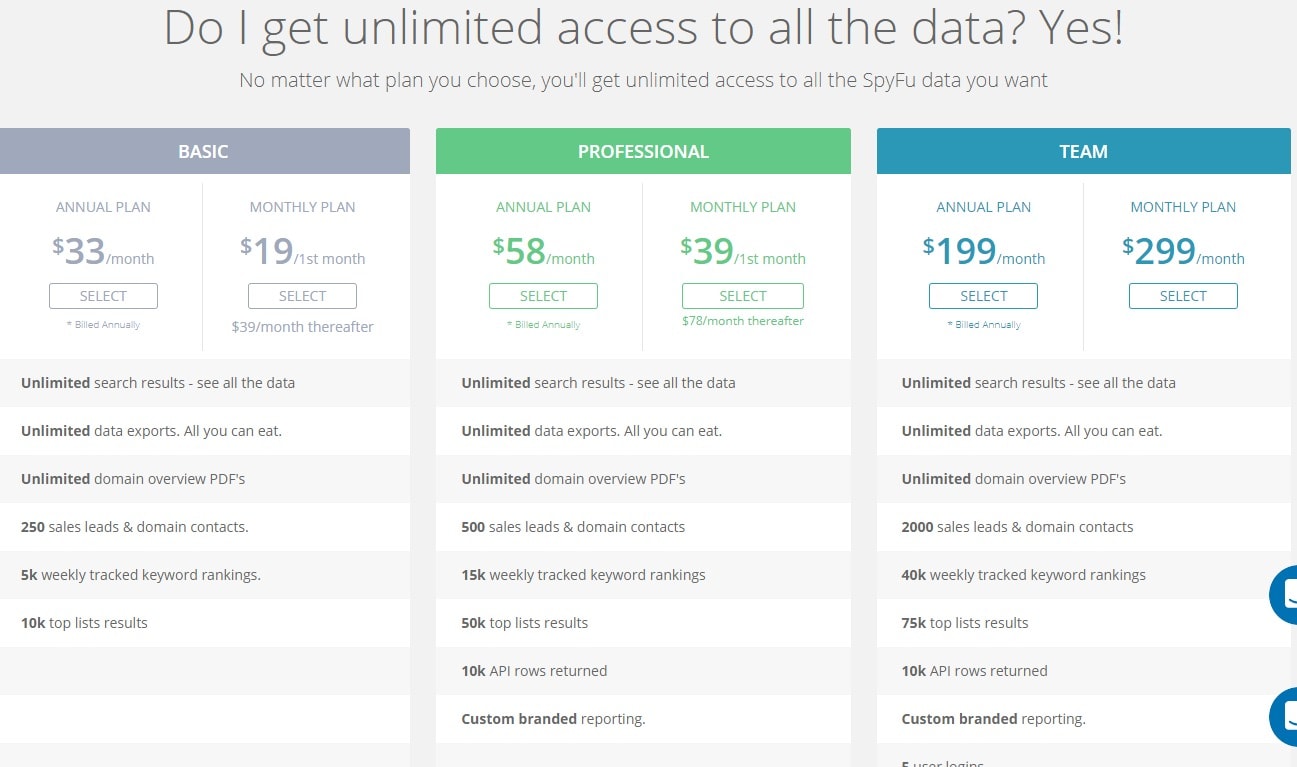Click the chat bubble icon beside Team keyword rankings

pyautogui.click(x=1284, y=594)
